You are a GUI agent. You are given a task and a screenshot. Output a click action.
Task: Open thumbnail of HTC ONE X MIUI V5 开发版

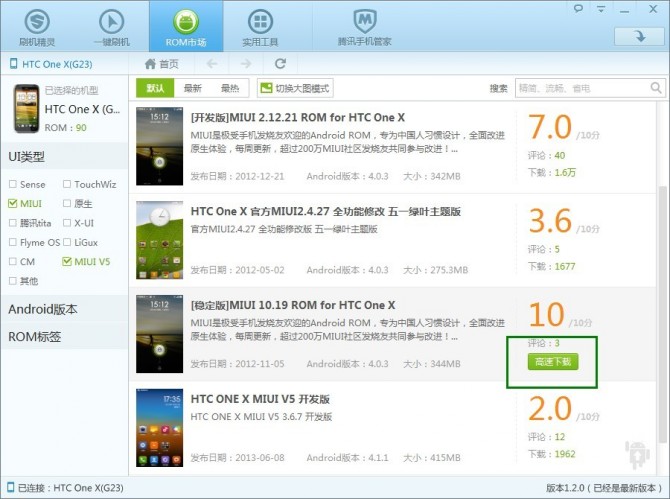[x=159, y=428]
